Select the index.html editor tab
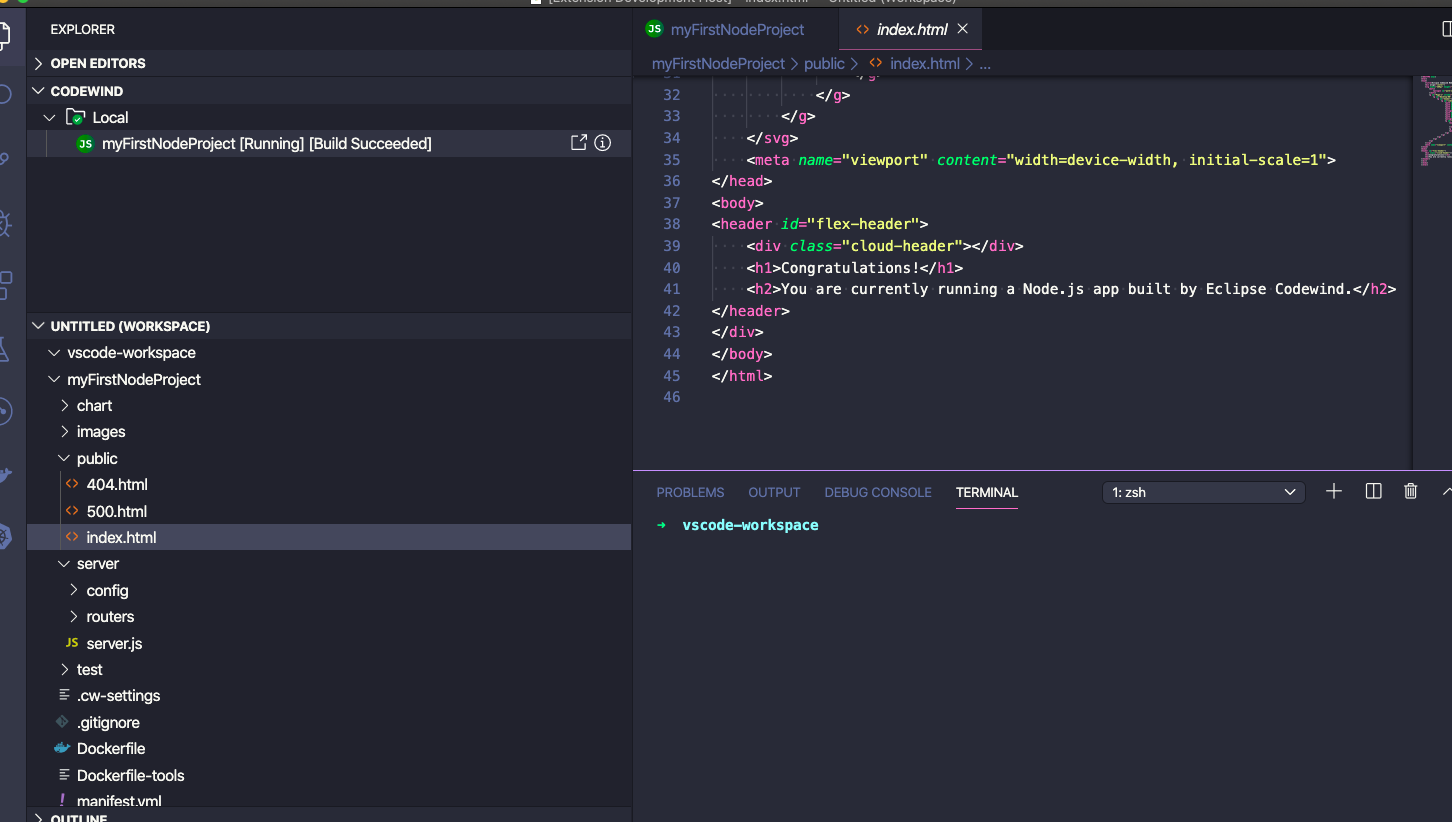This screenshot has width=1452, height=822. 911,29
